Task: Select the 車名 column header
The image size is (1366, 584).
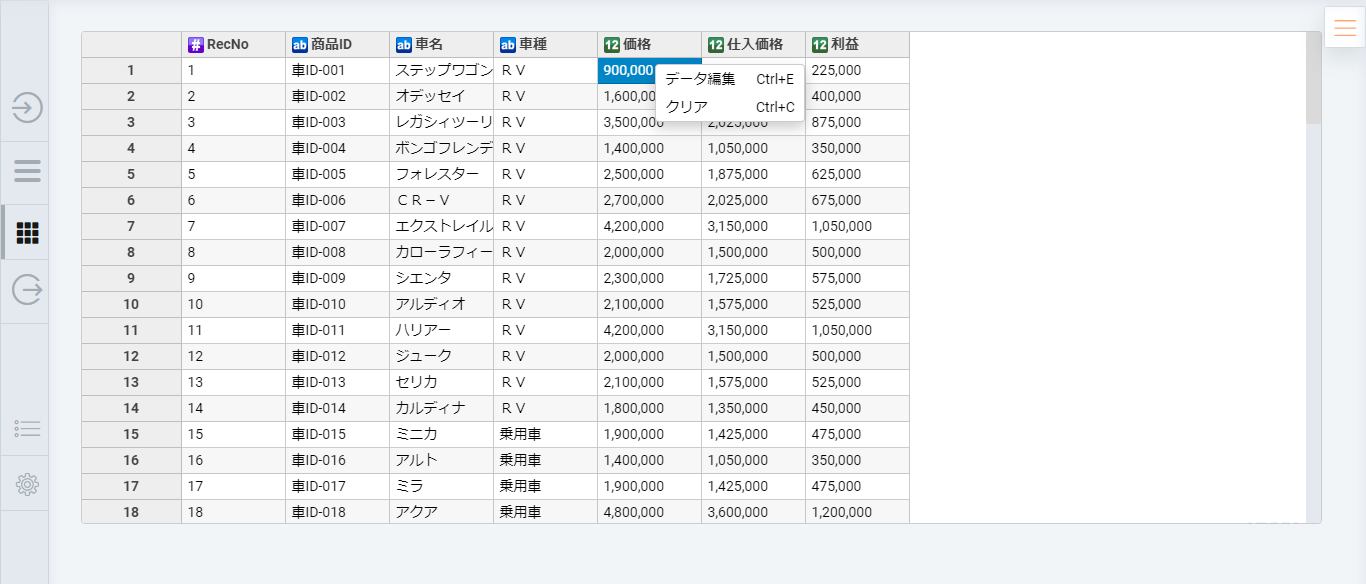Action: tap(441, 45)
